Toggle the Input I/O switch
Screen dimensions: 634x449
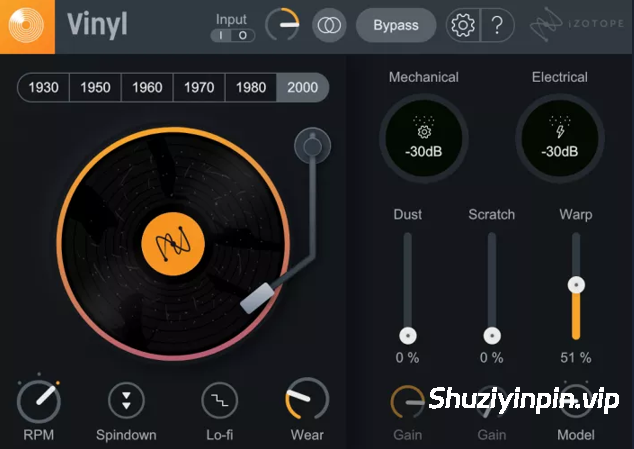232,36
